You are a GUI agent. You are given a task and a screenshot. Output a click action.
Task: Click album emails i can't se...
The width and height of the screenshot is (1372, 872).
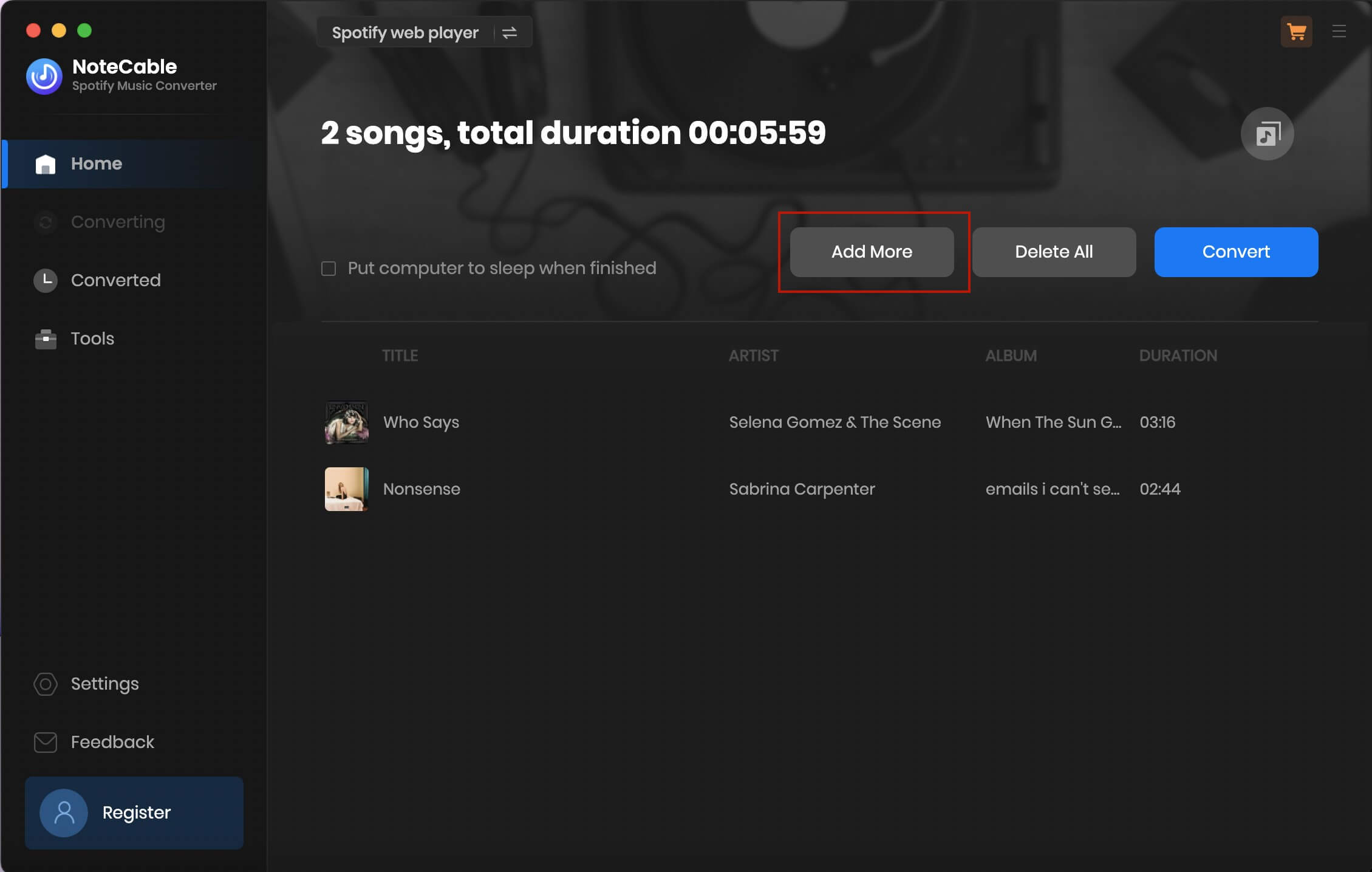click(1053, 489)
